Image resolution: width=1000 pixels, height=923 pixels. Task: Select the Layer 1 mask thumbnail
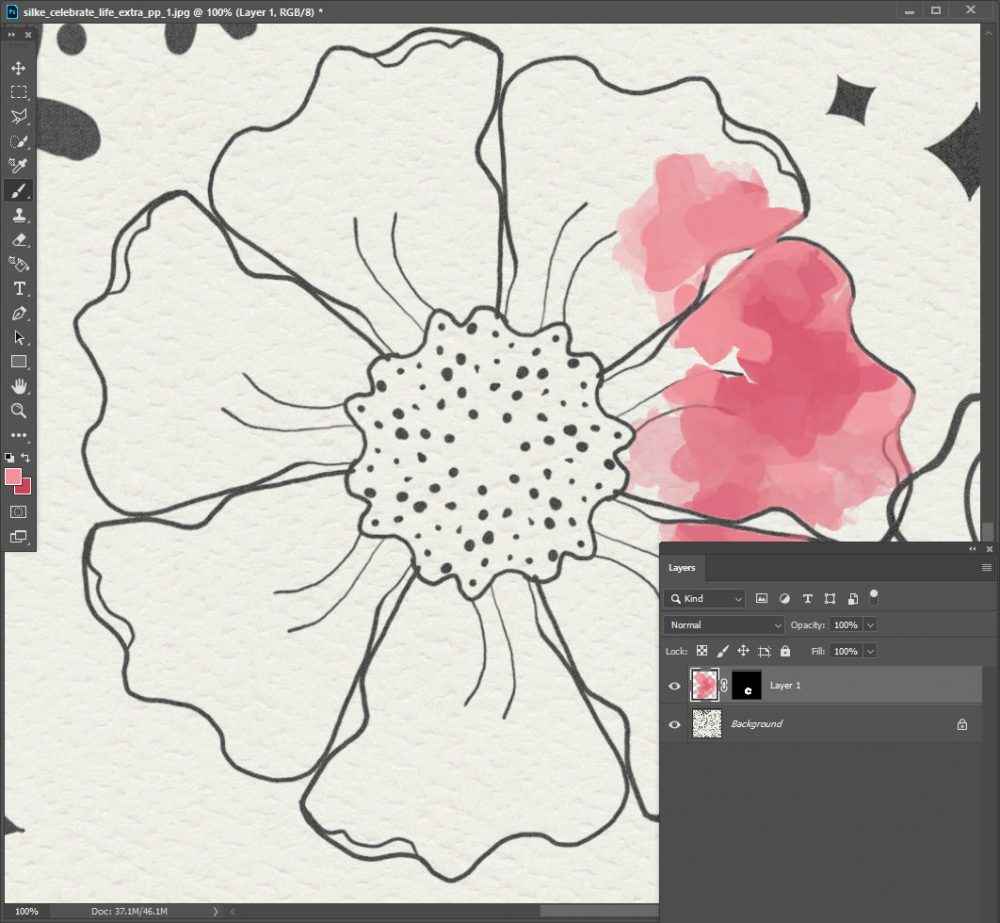tap(746, 685)
